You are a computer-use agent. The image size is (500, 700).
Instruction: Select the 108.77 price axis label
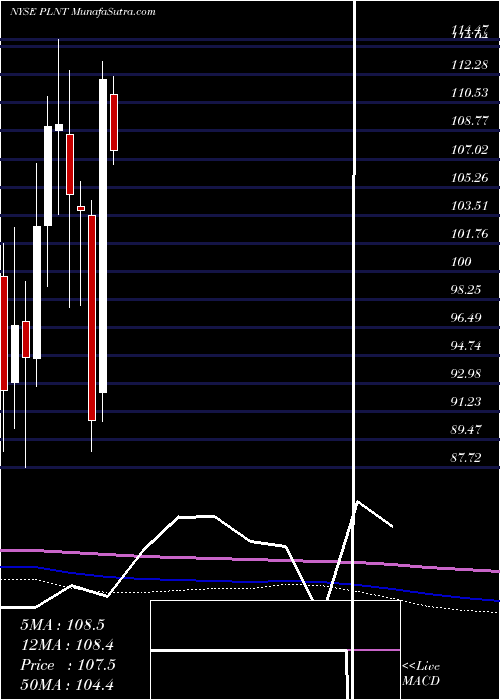click(469, 121)
